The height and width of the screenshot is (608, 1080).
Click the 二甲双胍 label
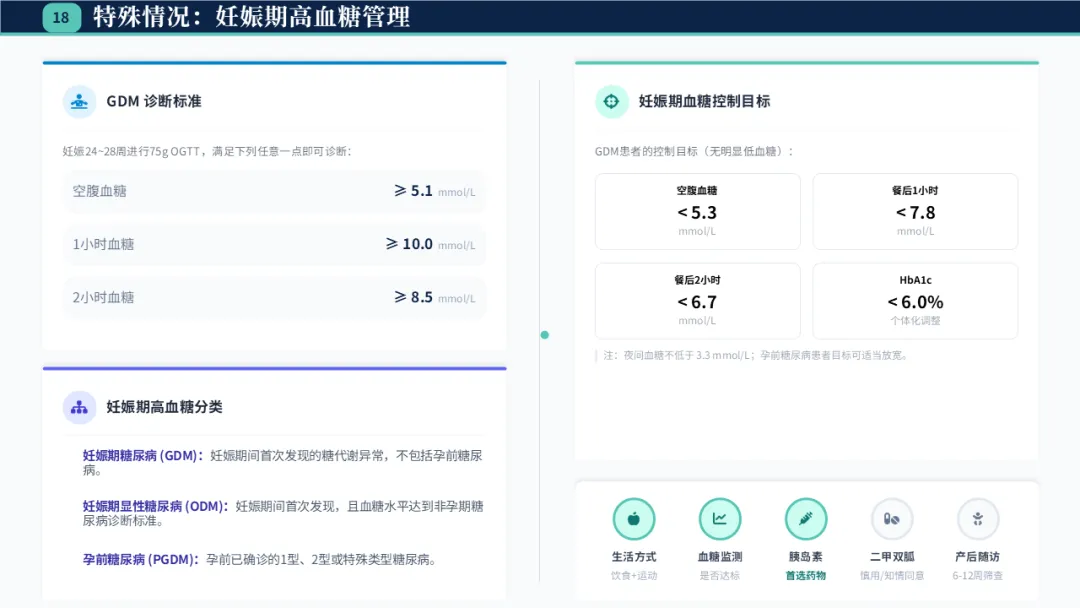[892, 557]
